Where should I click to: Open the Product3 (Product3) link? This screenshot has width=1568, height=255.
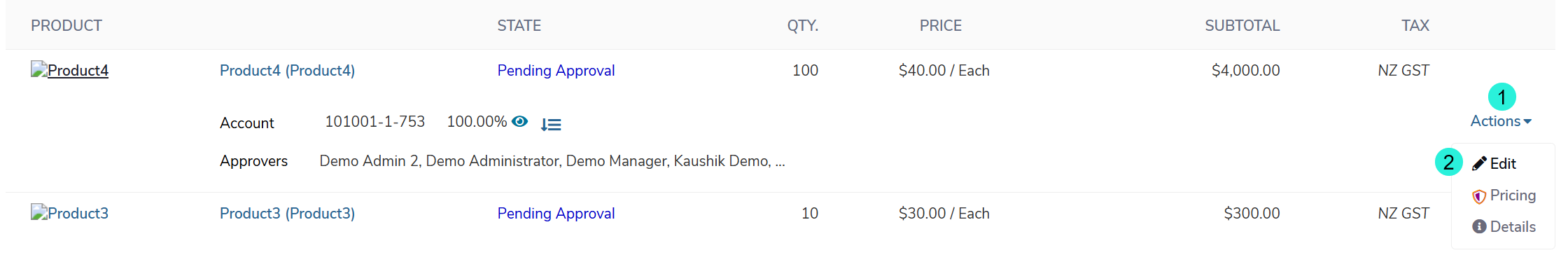[x=287, y=213]
